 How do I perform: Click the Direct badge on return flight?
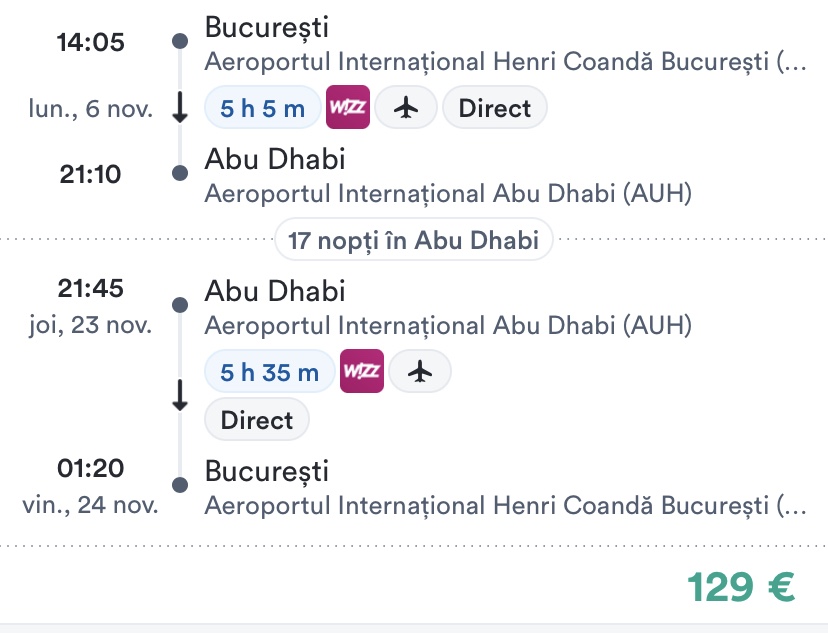tap(257, 420)
